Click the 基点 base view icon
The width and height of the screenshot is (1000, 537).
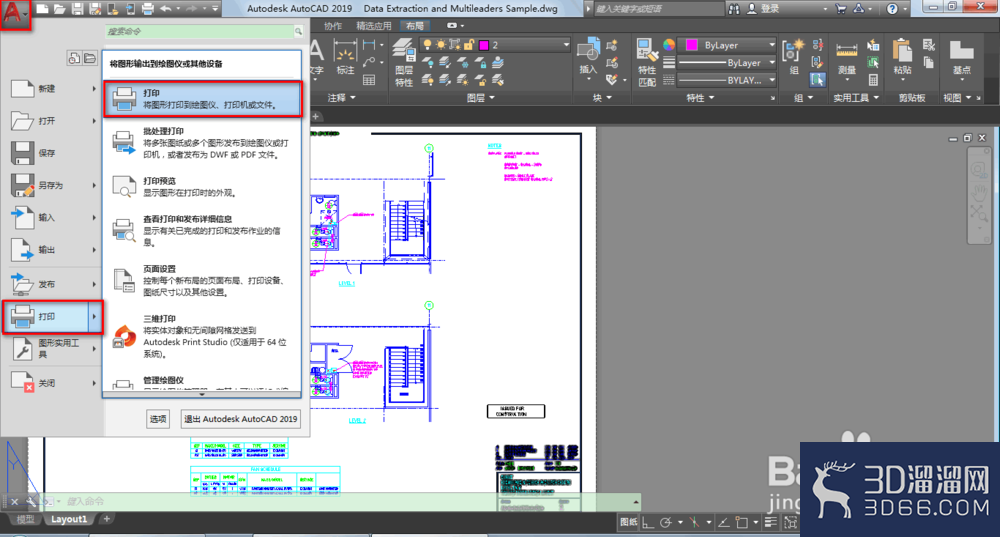(961, 56)
